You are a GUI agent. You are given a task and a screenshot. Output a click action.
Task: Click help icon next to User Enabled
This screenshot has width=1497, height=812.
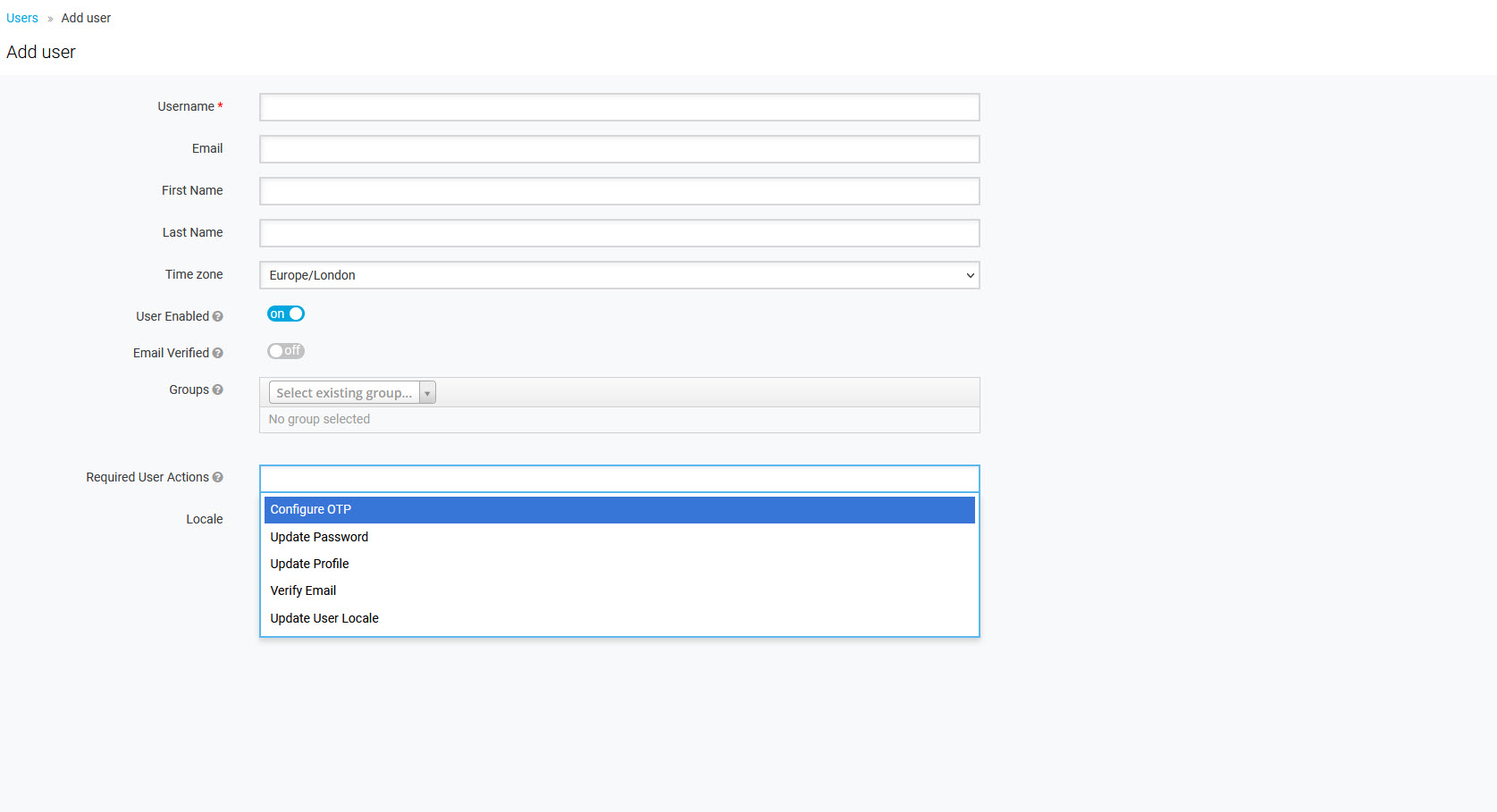click(217, 317)
